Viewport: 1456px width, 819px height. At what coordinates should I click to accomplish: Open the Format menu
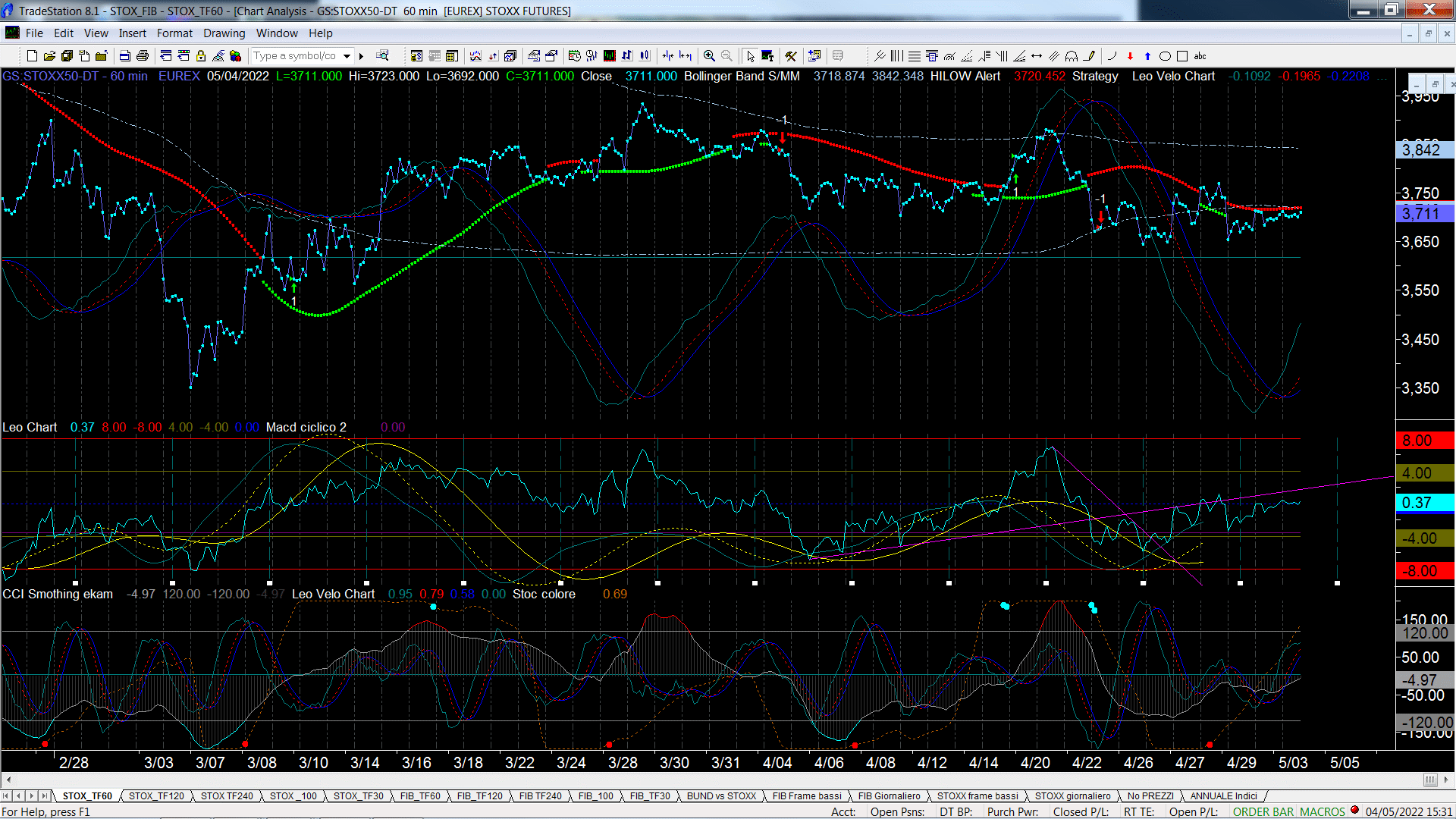click(174, 33)
